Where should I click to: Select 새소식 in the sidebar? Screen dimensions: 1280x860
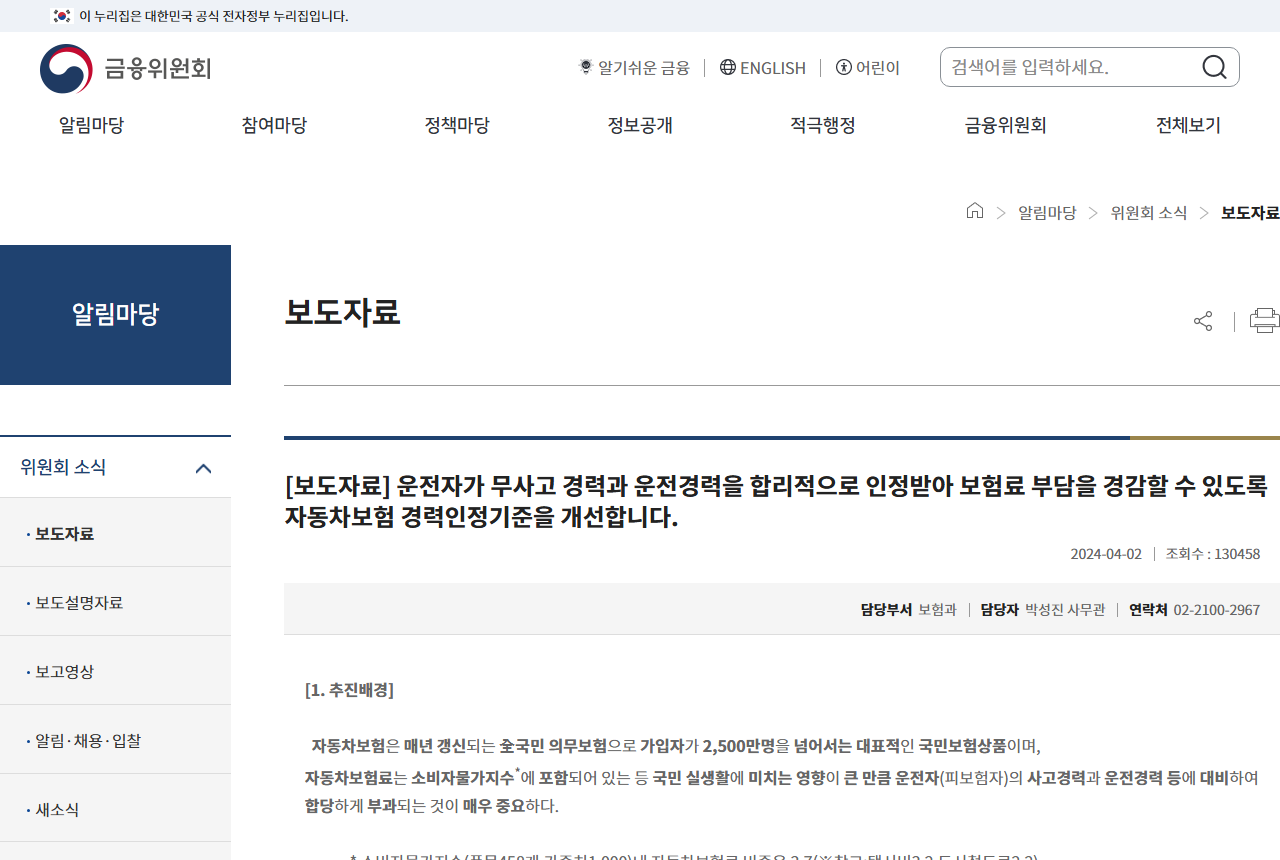coord(116,809)
